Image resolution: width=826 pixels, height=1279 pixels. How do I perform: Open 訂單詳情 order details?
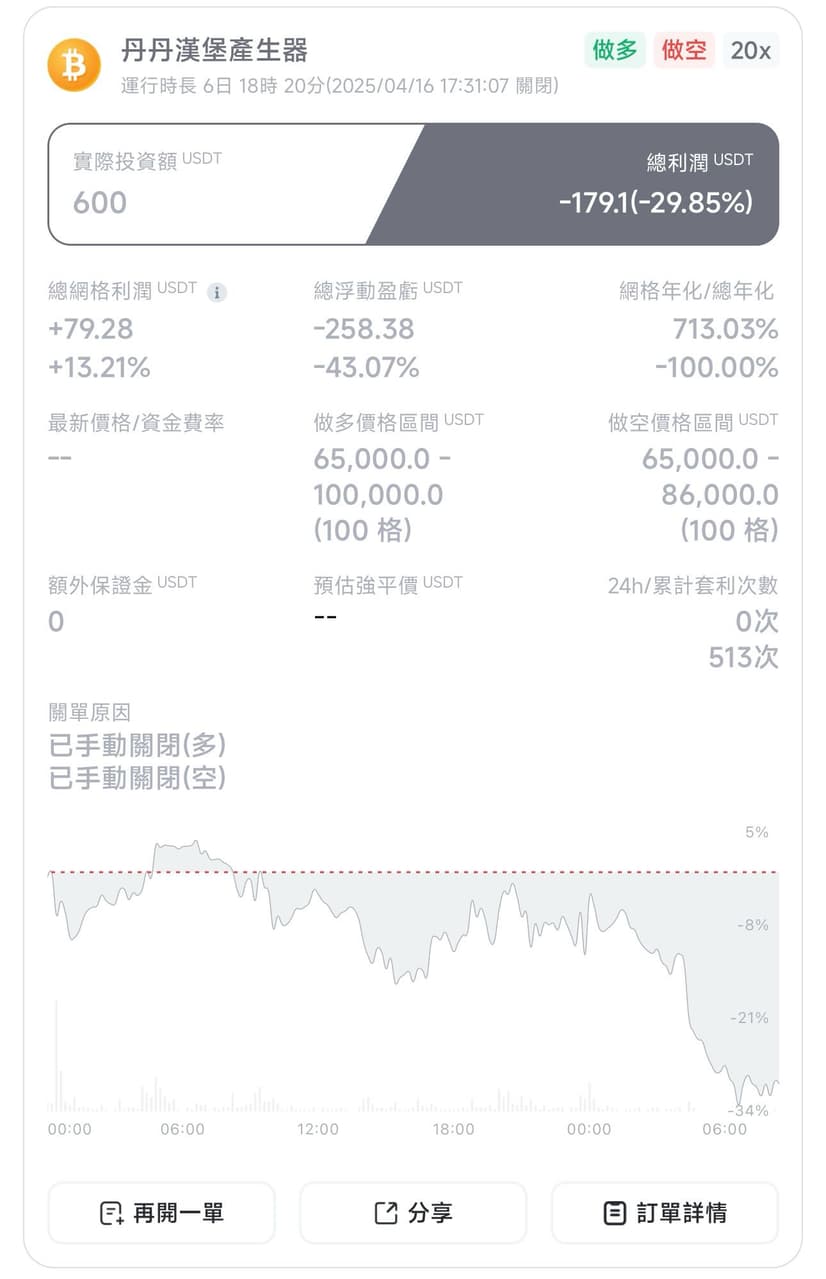[x=665, y=1213]
